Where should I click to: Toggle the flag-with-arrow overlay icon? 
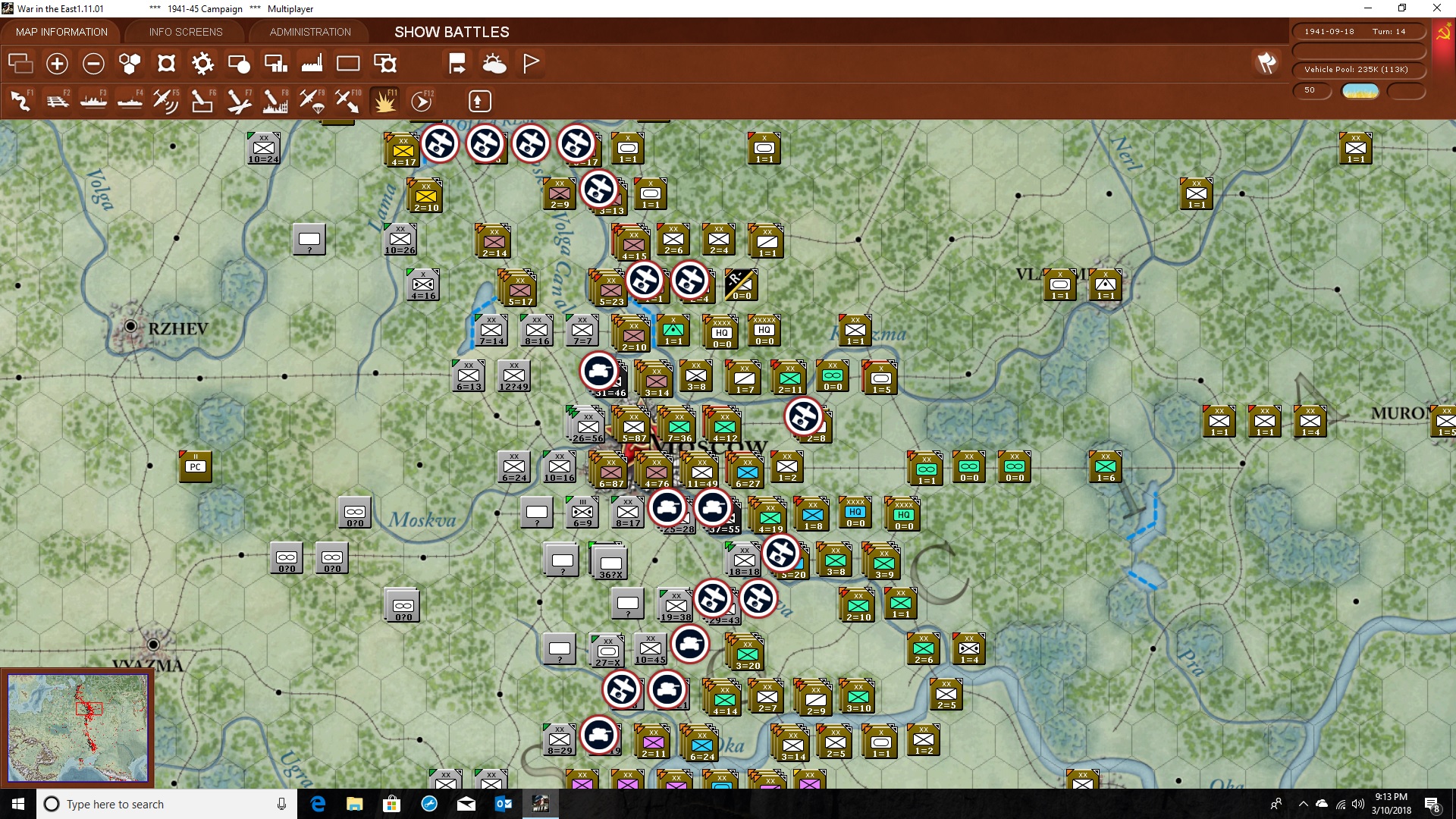coord(457,64)
